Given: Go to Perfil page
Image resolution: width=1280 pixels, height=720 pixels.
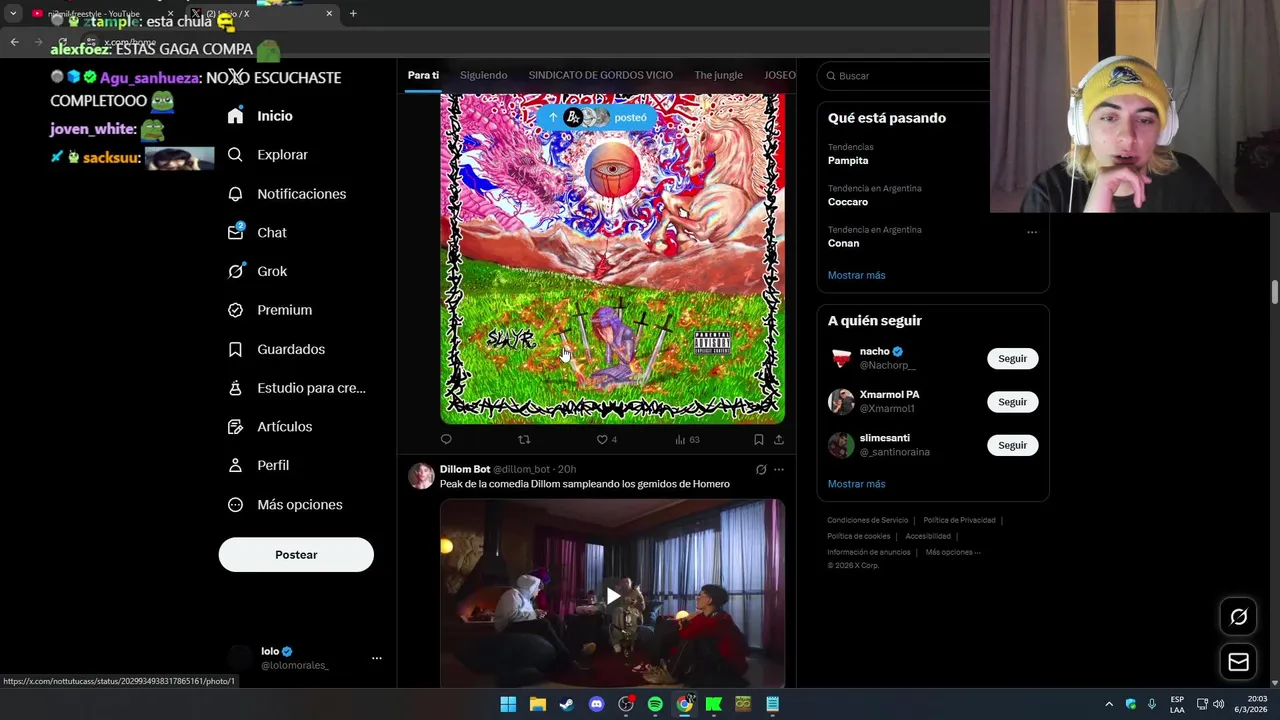Looking at the screenshot, I should [x=258, y=465].
